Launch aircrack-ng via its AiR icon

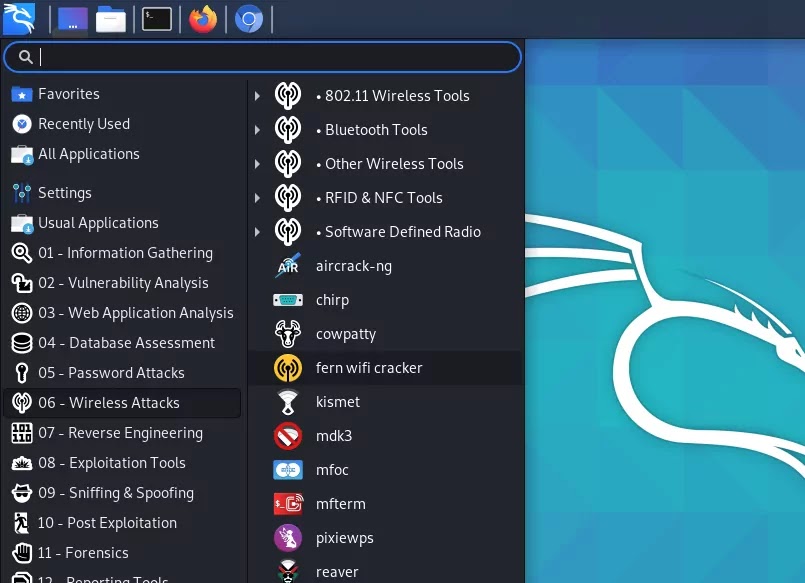point(288,266)
